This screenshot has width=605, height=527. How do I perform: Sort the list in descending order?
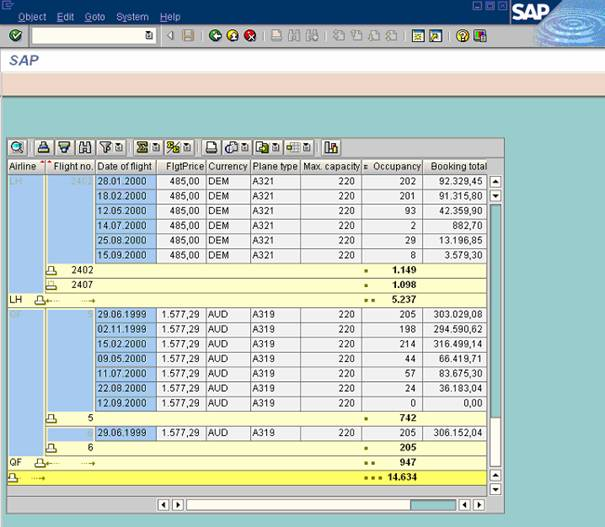(63, 147)
